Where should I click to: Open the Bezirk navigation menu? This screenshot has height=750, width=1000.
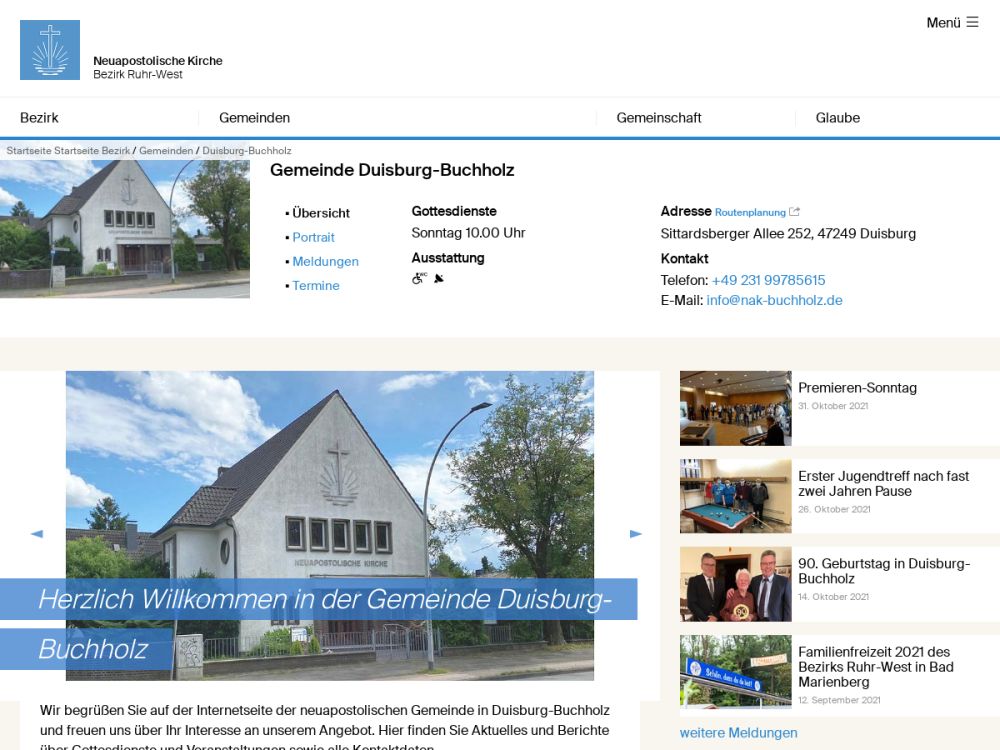pyautogui.click(x=39, y=118)
